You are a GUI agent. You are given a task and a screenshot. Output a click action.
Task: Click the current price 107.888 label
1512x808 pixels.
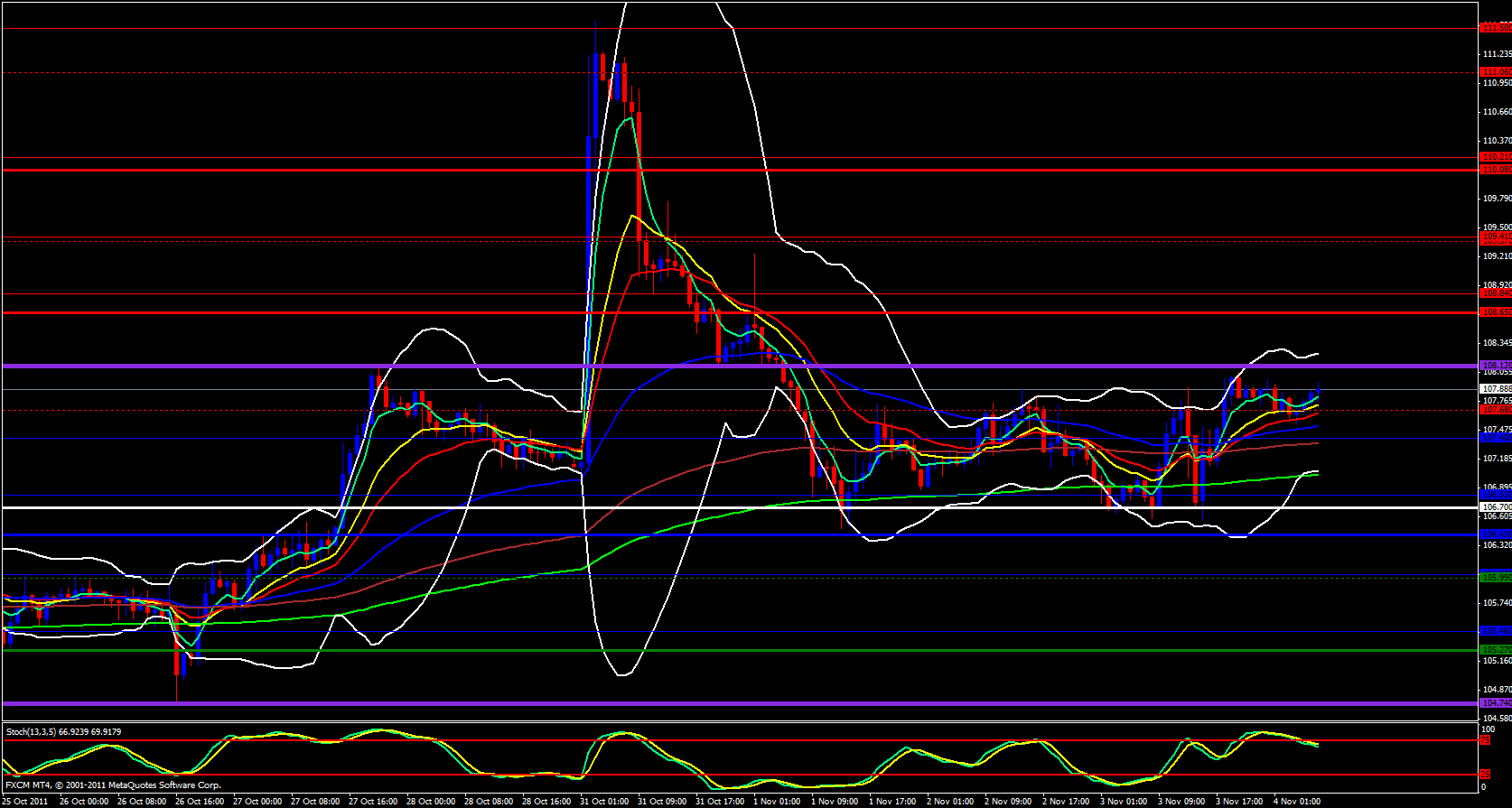pos(1496,389)
